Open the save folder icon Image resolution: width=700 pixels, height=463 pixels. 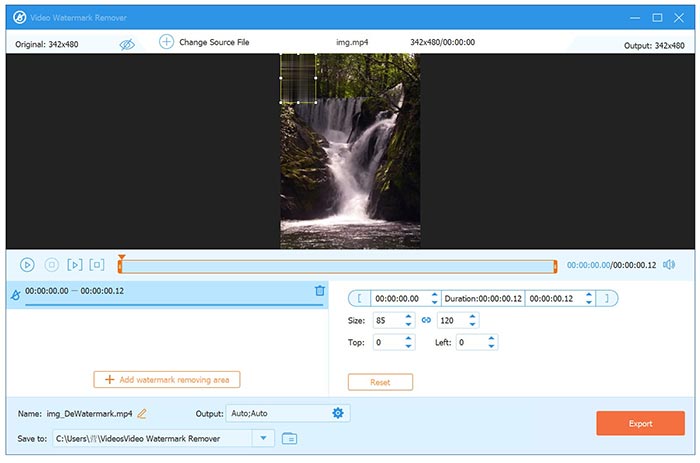290,438
